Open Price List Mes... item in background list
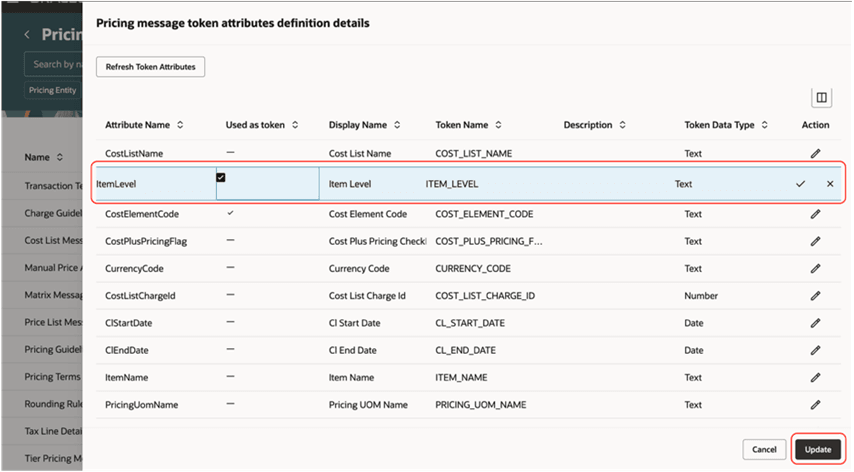This screenshot has width=854, height=472. coord(53,322)
